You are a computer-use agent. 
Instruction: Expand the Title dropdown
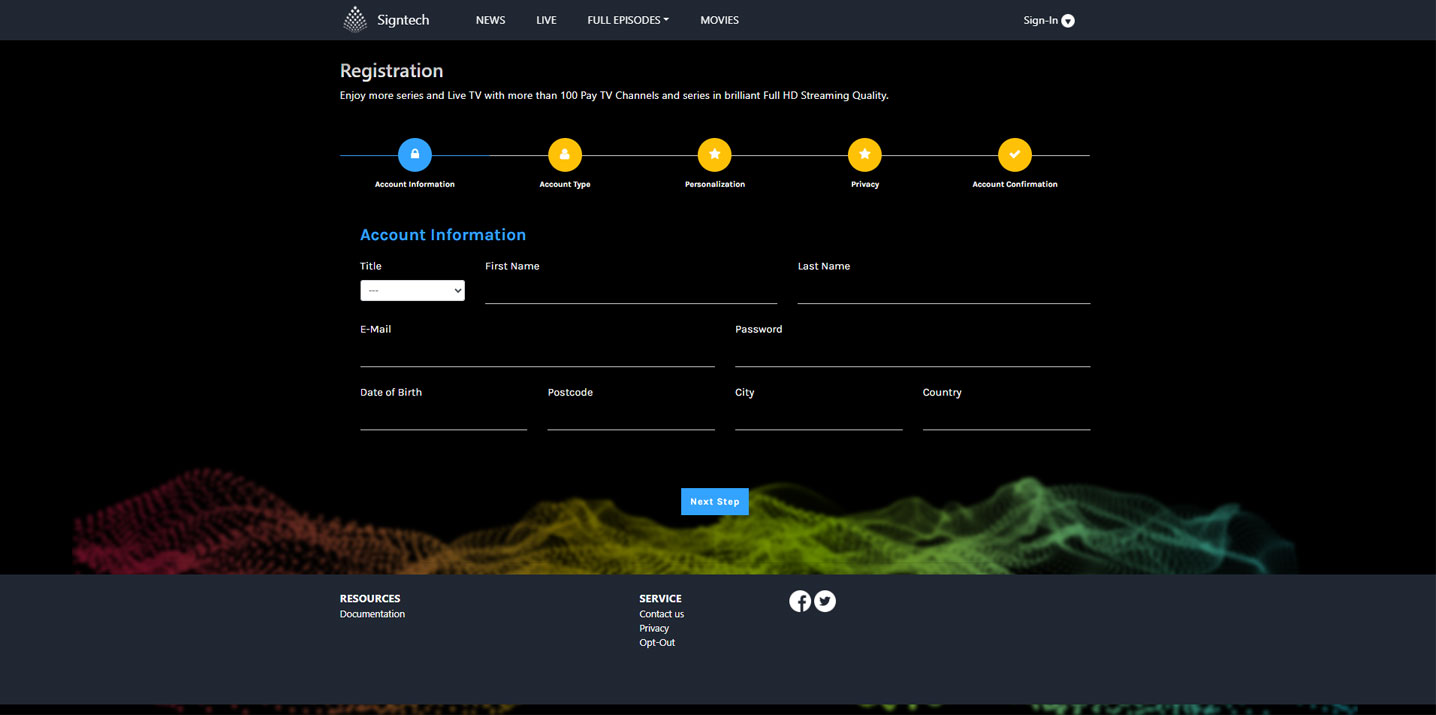(x=412, y=291)
